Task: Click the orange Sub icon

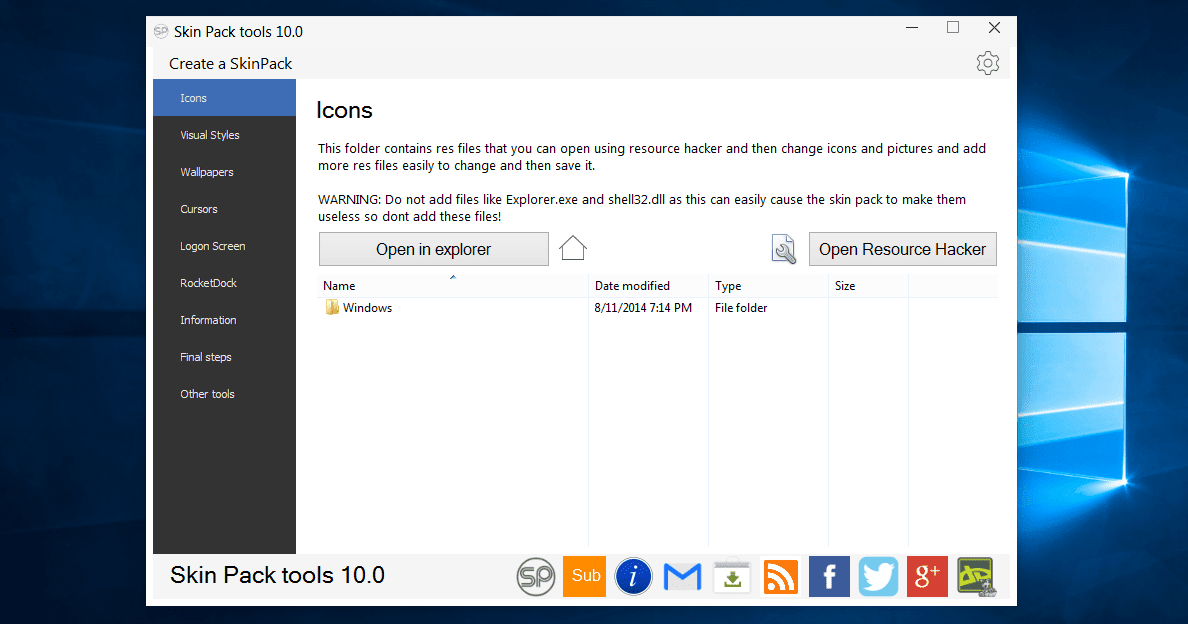Action: coord(584,576)
